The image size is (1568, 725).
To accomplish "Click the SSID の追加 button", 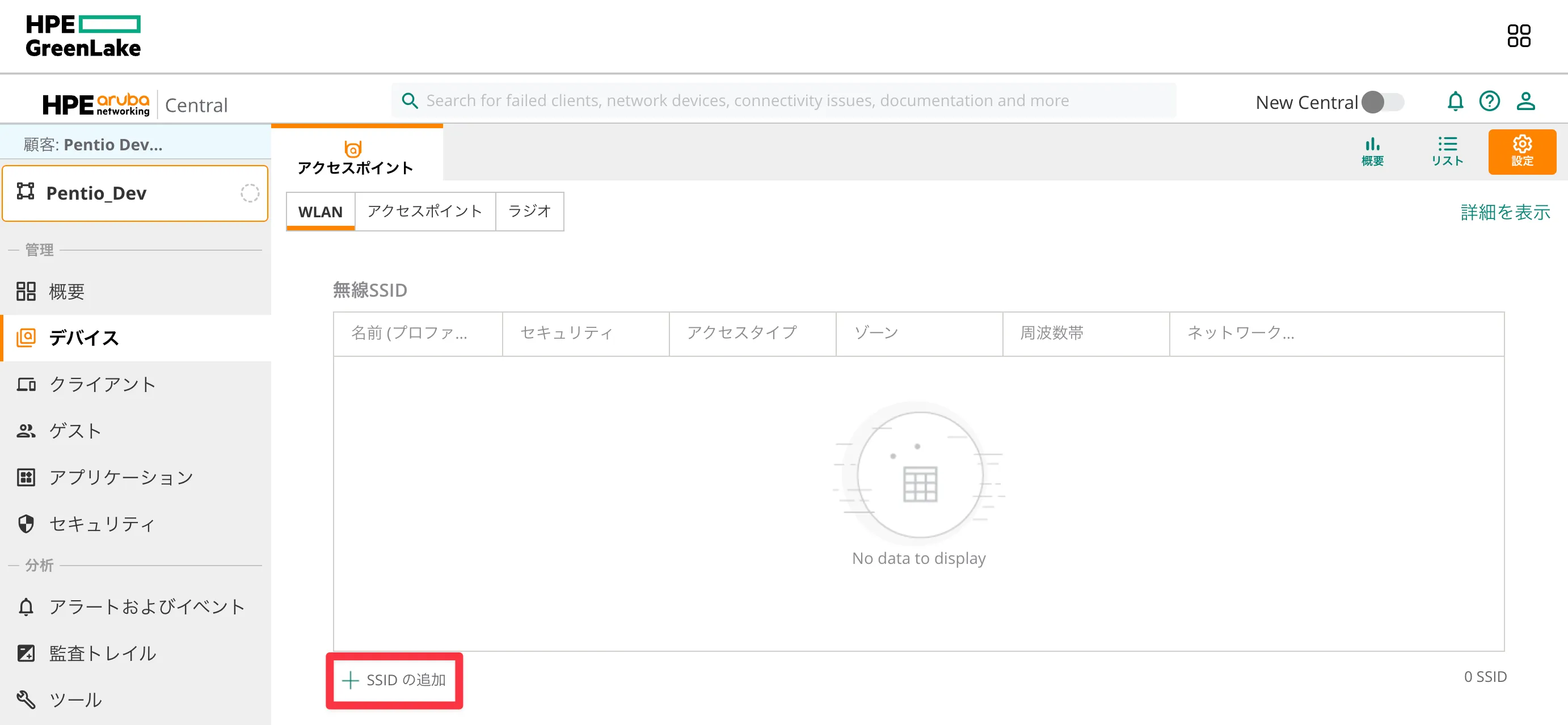I will [x=394, y=681].
